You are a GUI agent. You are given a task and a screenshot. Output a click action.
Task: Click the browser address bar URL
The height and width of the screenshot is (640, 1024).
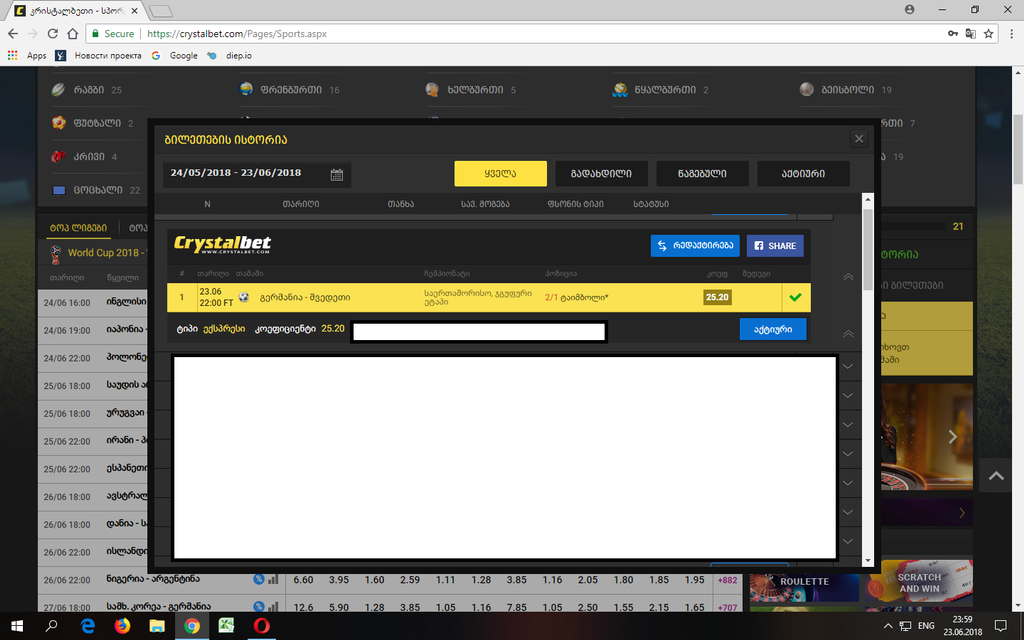(x=236, y=33)
